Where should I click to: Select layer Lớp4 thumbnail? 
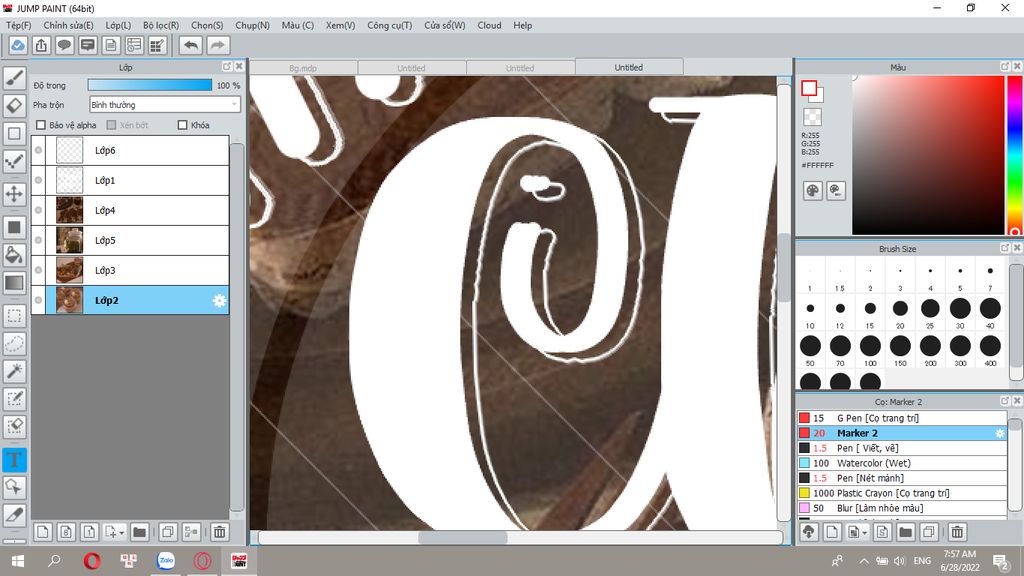point(69,210)
